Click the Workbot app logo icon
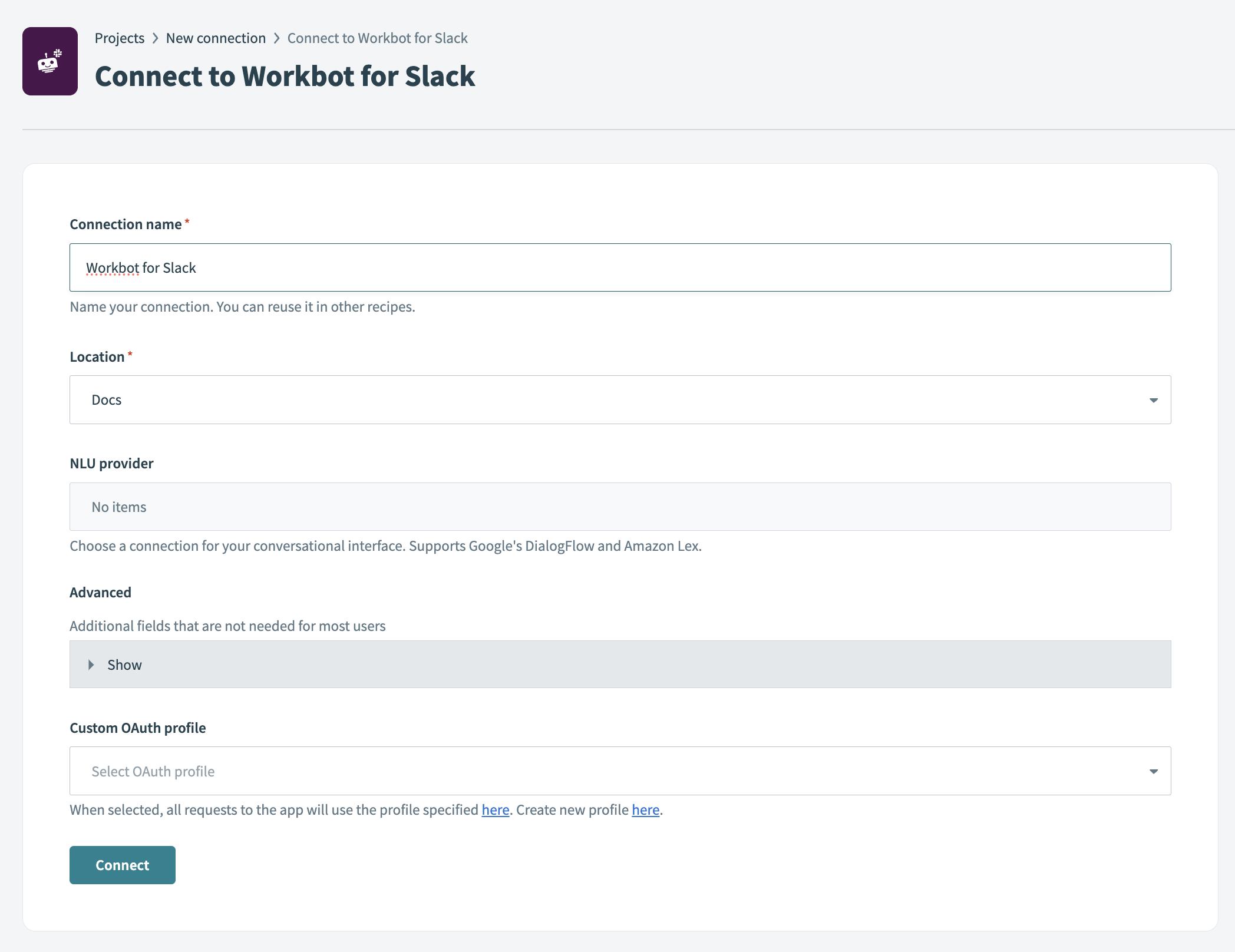1235x952 pixels. [x=49, y=61]
